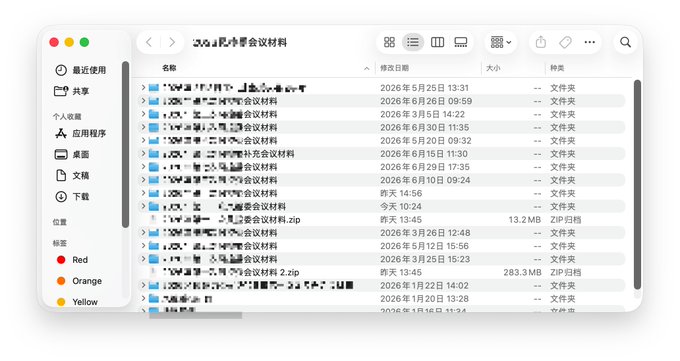Select folder icon of 2026年3月25日 15:23 row

pyautogui.click(x=154, y=259)
